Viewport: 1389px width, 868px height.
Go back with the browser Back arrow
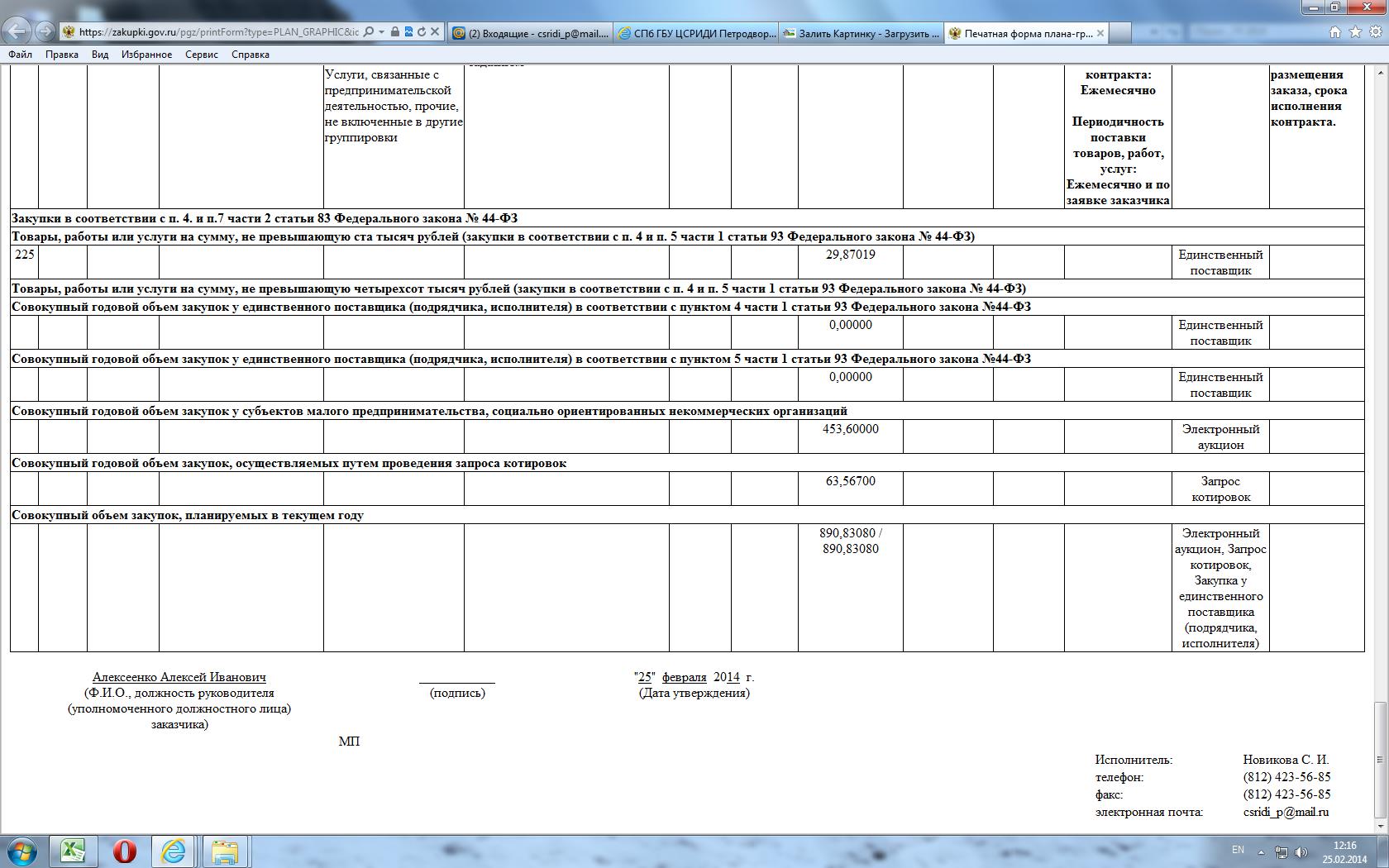(17, 31)
